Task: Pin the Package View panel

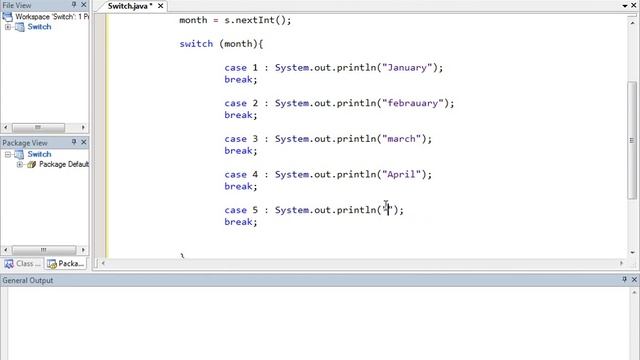Action: pyautogui.click(x=74, y=142)
